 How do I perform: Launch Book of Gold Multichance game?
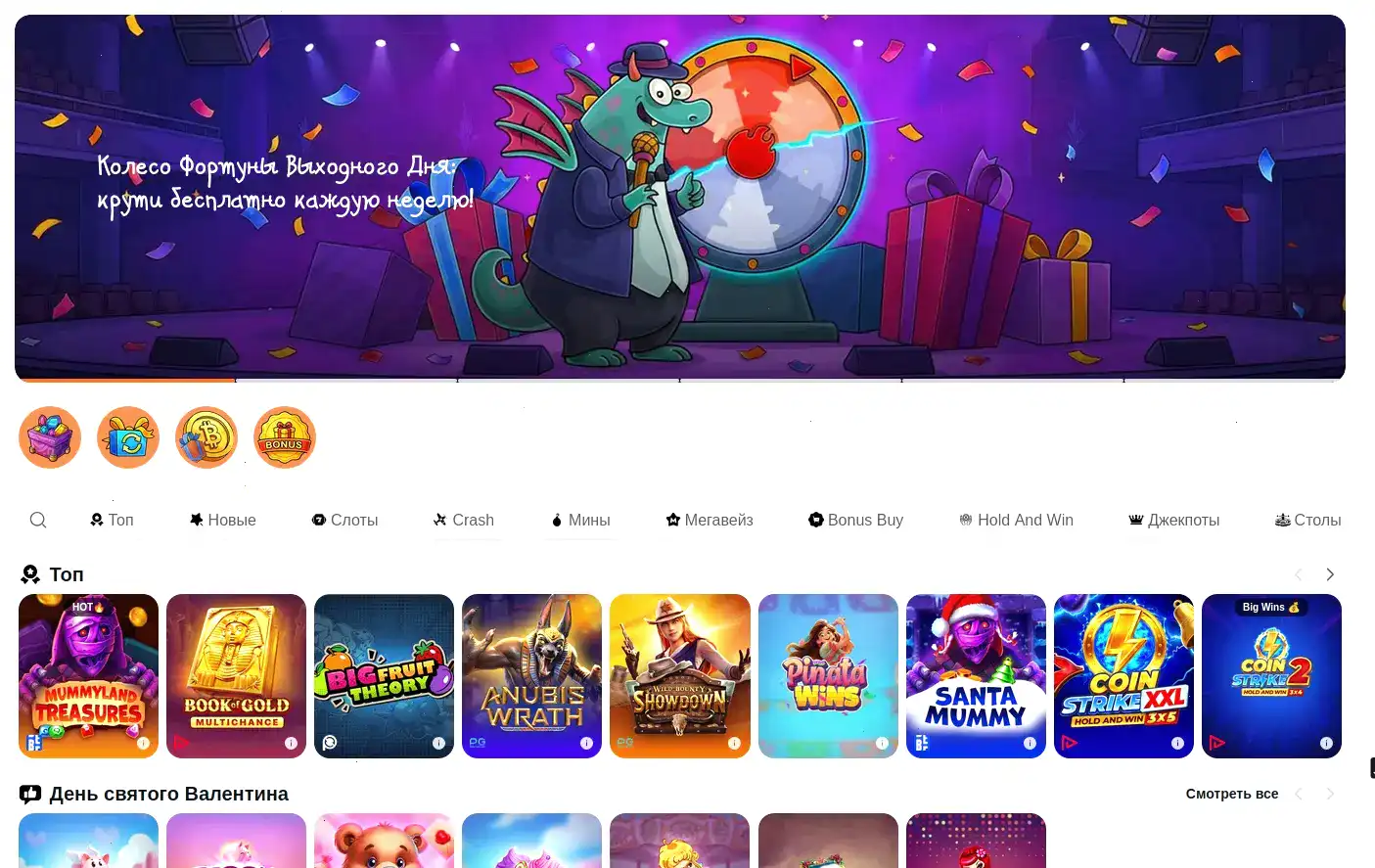pos(236,676)
